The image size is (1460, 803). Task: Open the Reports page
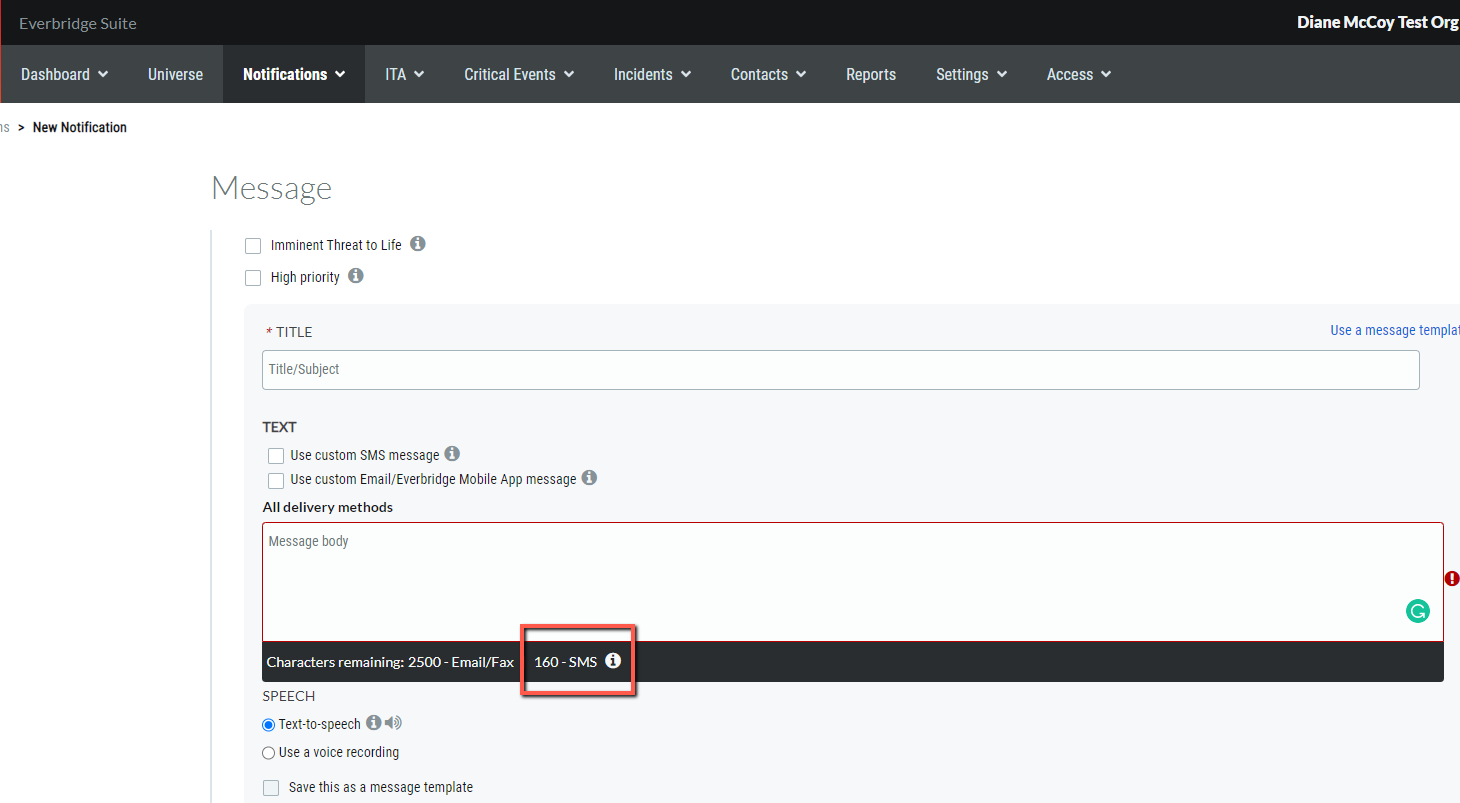pyautogui.click(x=870, y=74)
